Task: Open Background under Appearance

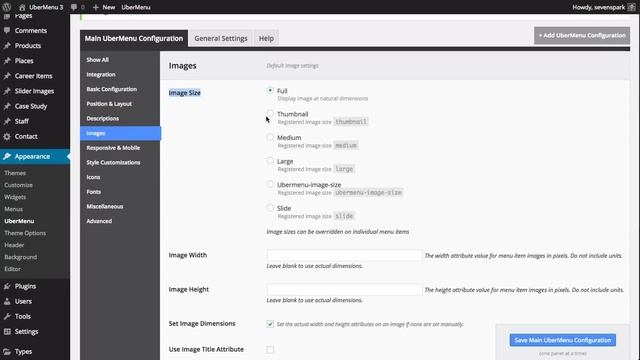Action: [x=20, y=257]
